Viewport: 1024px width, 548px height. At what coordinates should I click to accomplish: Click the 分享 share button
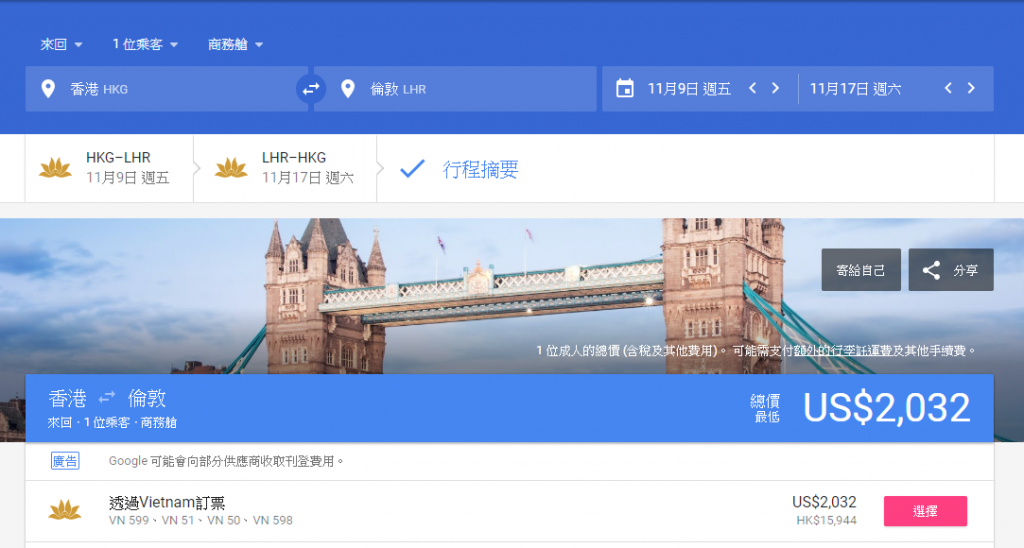(951, 270)
